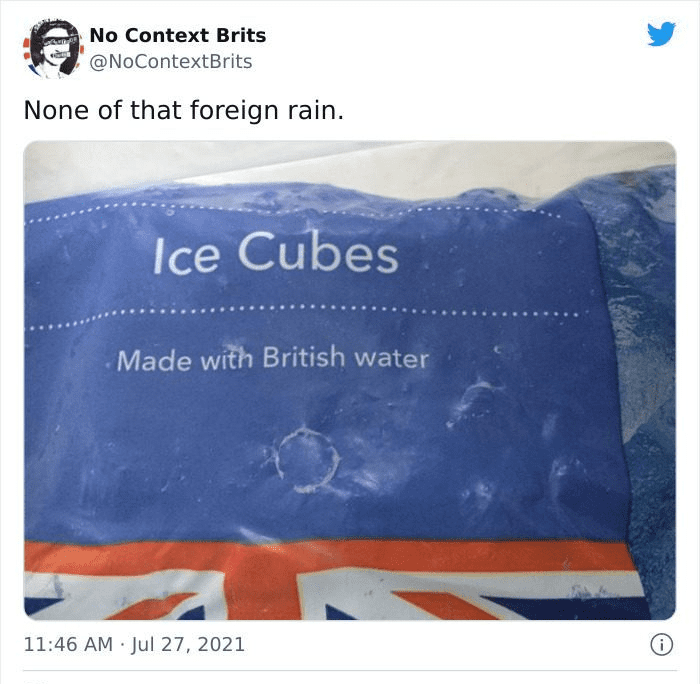Open the @NoContextBrits handle link
The height and width of the screenshot is (684, 700).
pyautogui.click(x=171, y=62)
